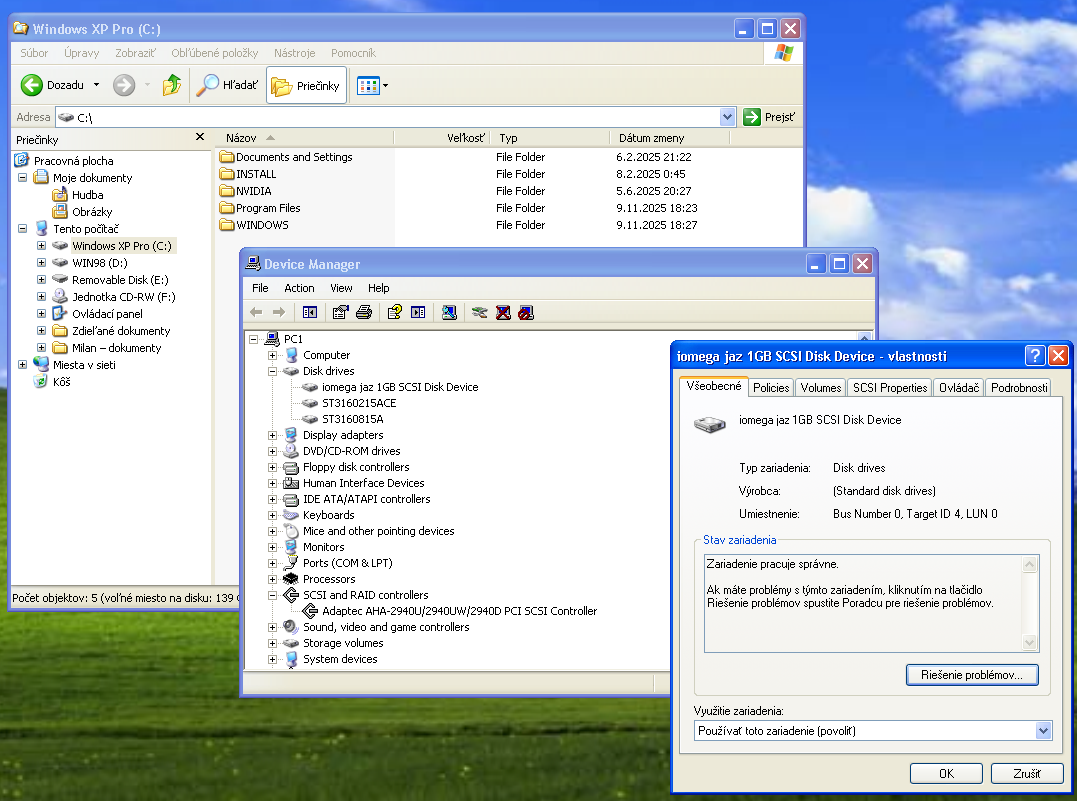Click Zrušiť in the properties dialog
Image resolution: width=1077 pixels, height=801 pixels.
[x=1027, y=774]
